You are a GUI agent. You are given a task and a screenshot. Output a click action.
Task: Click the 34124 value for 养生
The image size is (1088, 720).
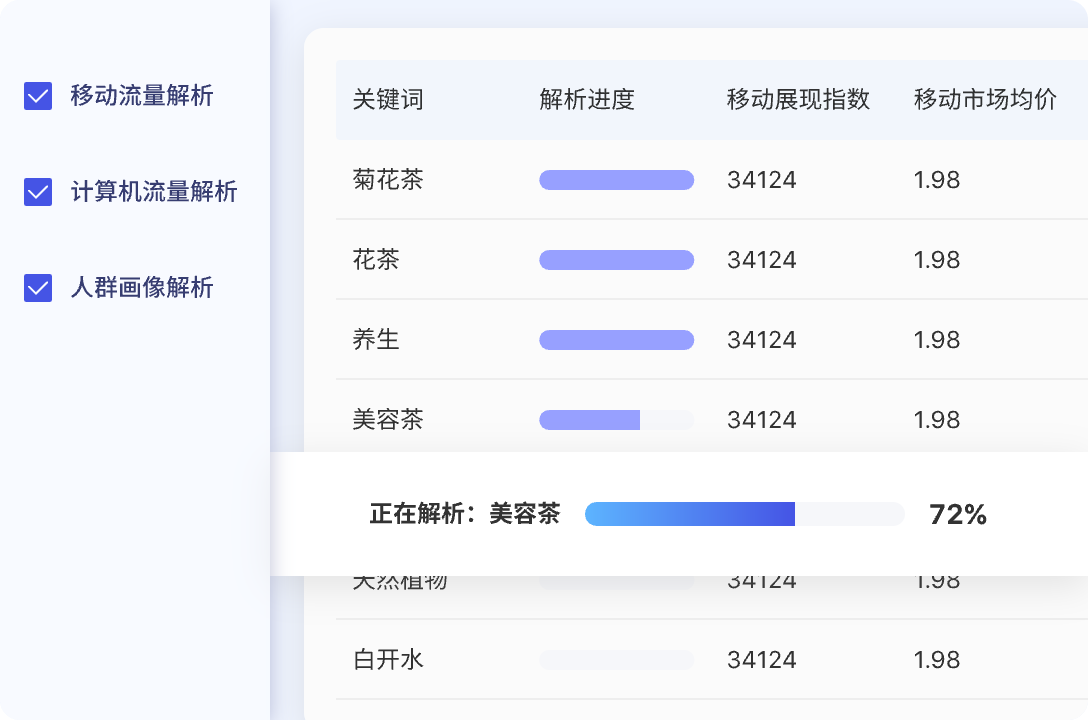(x=762, y=340)
